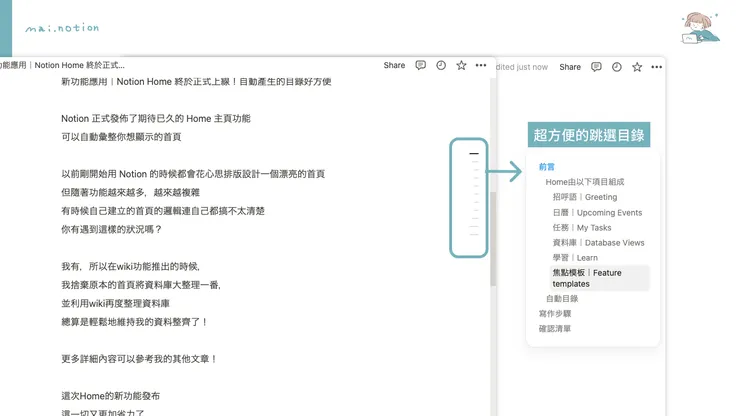The width and height of the screenshot is (740, 416).
Task: Open page history clock in left window
Action: (441, 65)
